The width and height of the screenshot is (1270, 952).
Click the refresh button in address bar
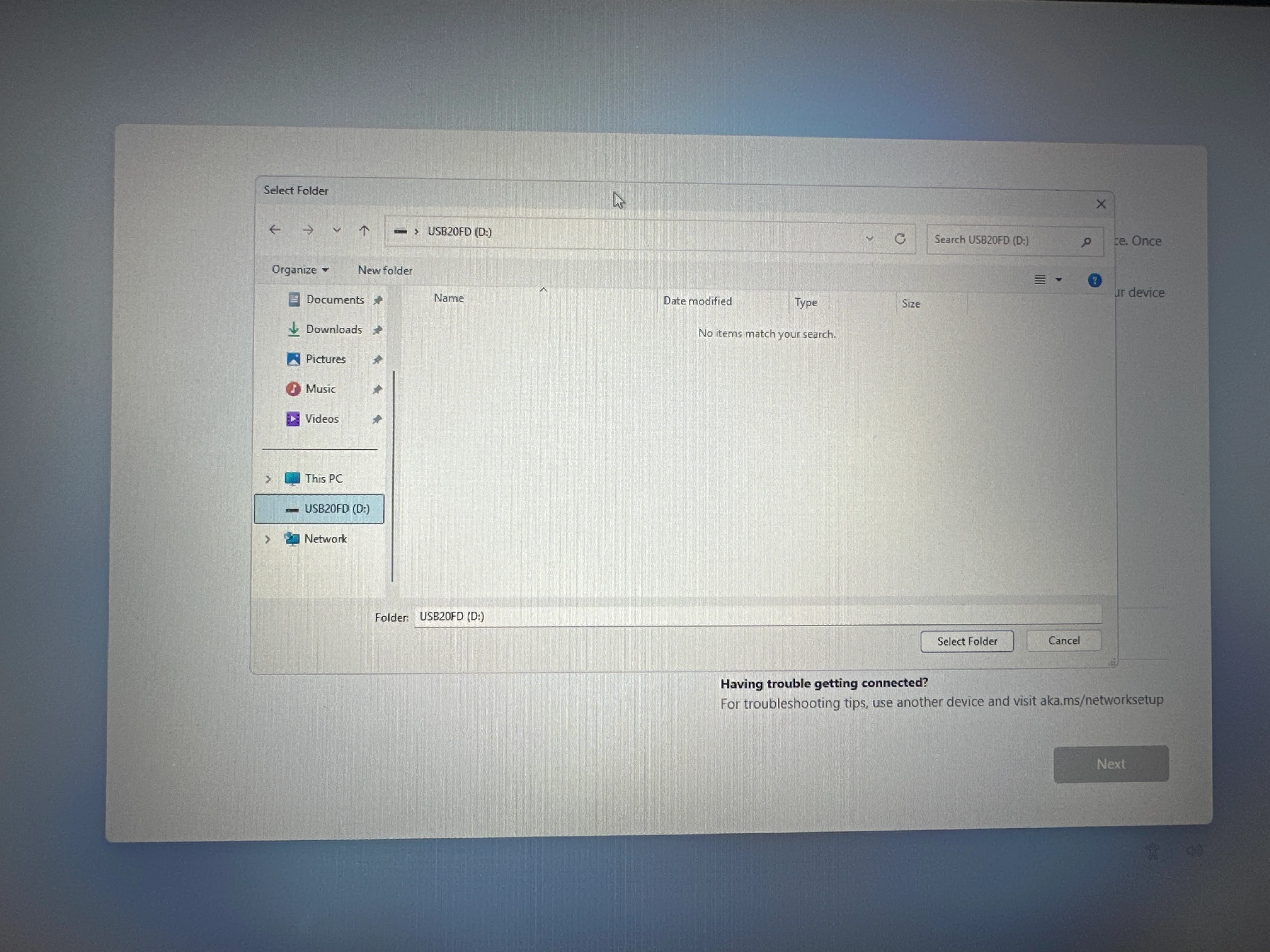pyautogui.click(x=900, y=239)
